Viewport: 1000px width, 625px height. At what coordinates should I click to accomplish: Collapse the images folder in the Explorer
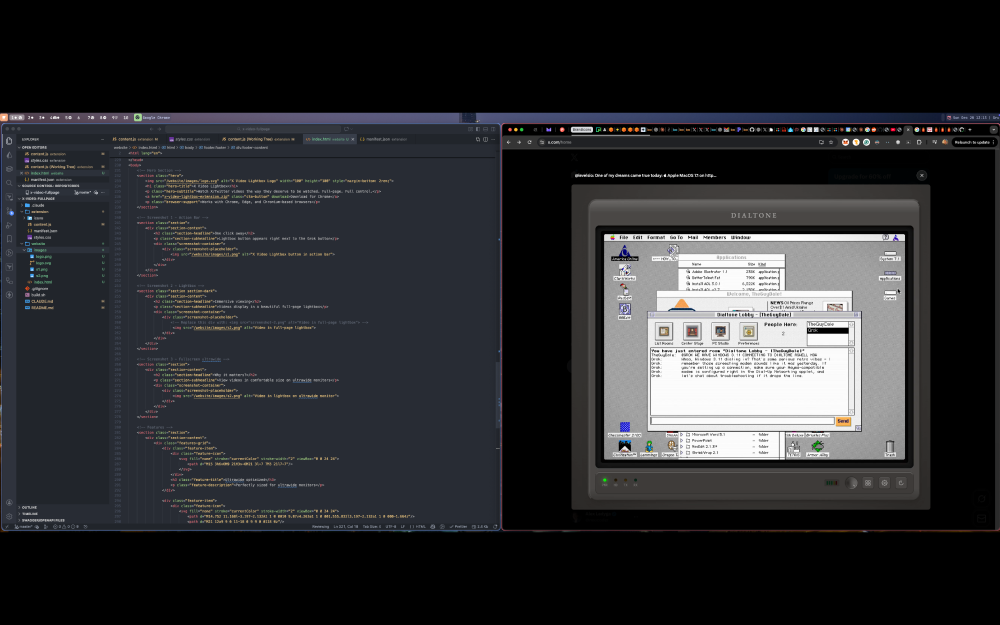[x=38, y=250]
